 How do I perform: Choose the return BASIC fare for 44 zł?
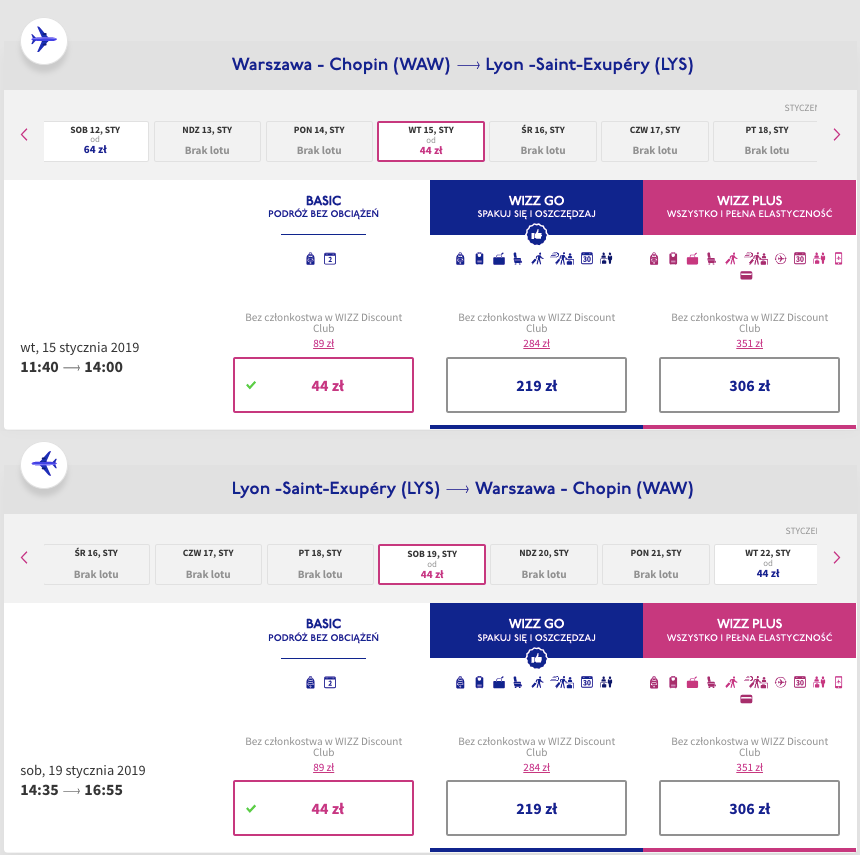(x=323, y=808)
